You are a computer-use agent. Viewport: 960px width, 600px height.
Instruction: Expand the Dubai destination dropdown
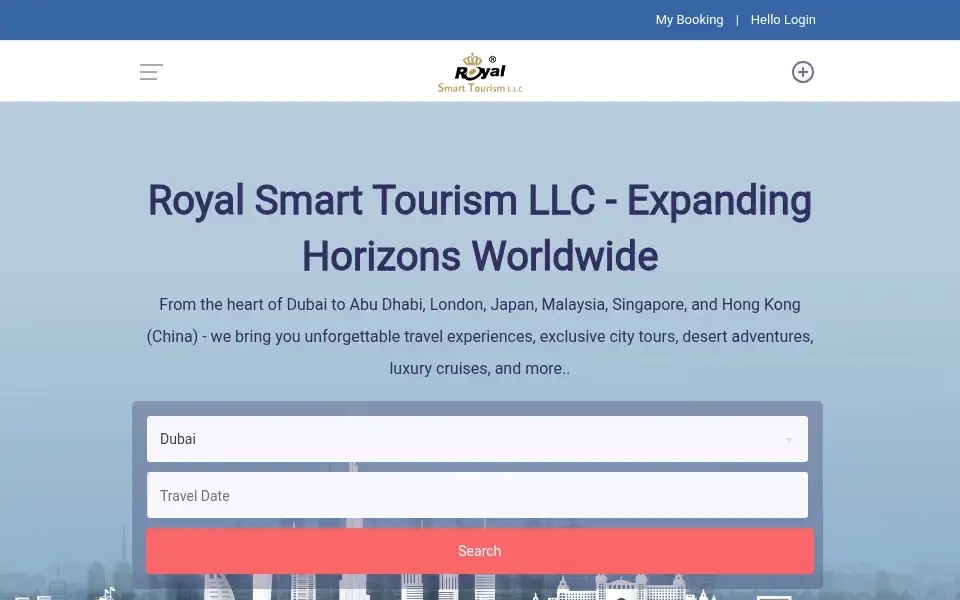(477, 439)
